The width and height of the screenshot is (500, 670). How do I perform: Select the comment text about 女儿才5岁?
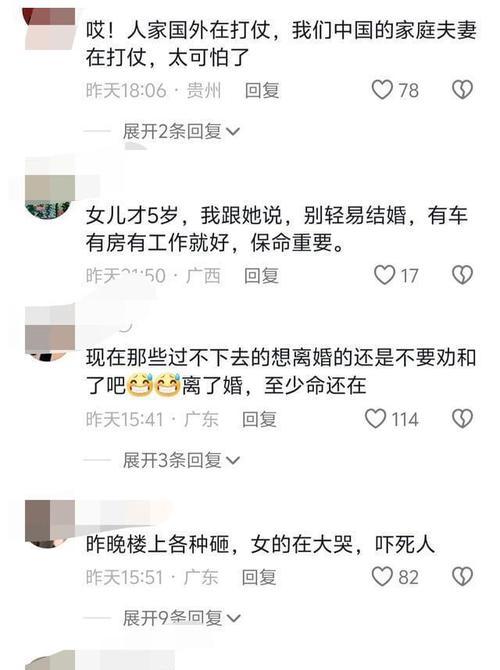[276, 229]
